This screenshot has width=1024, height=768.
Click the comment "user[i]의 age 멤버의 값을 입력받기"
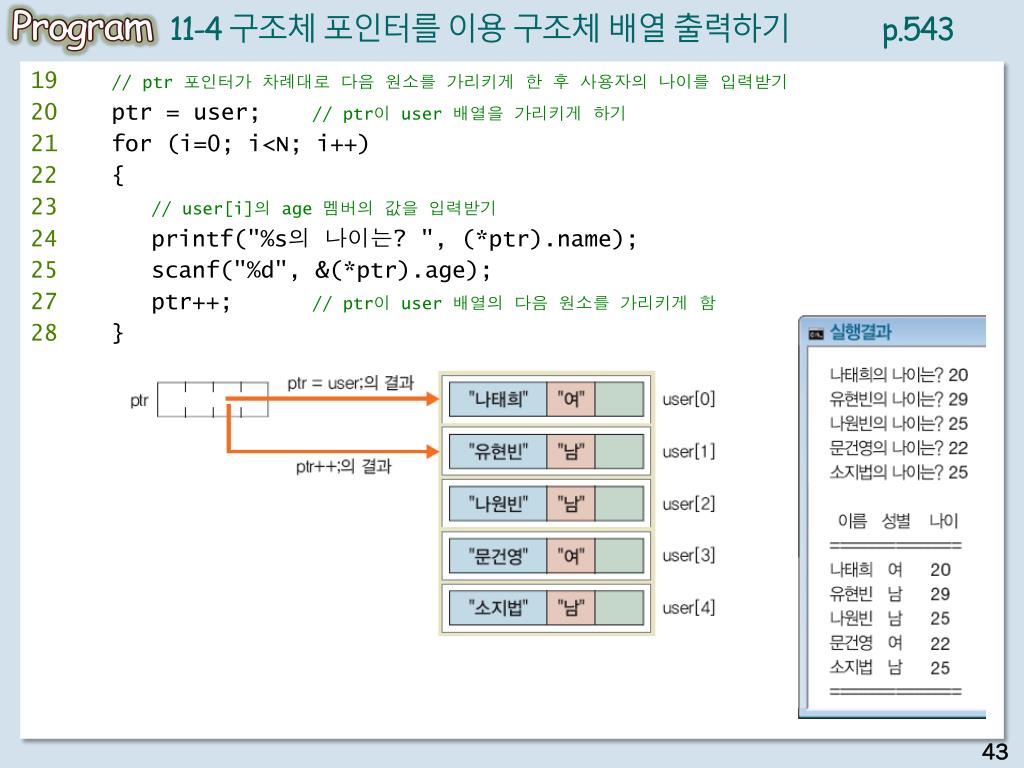323,208
